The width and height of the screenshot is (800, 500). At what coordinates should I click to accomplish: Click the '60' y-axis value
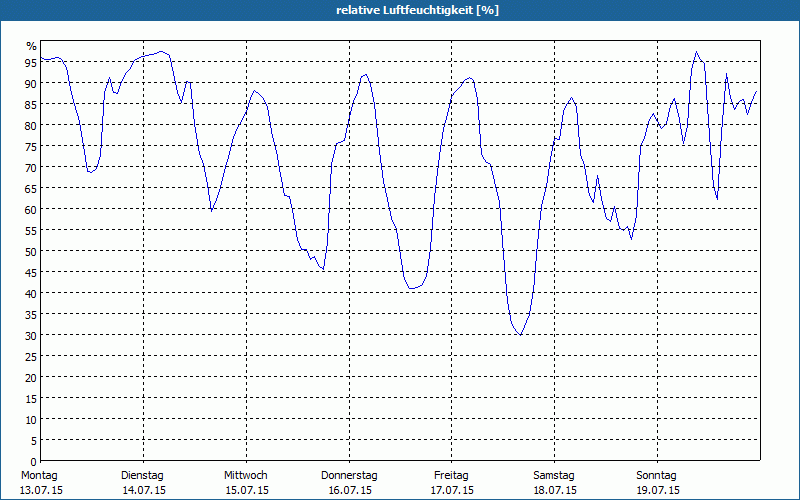tap(31, 210)
